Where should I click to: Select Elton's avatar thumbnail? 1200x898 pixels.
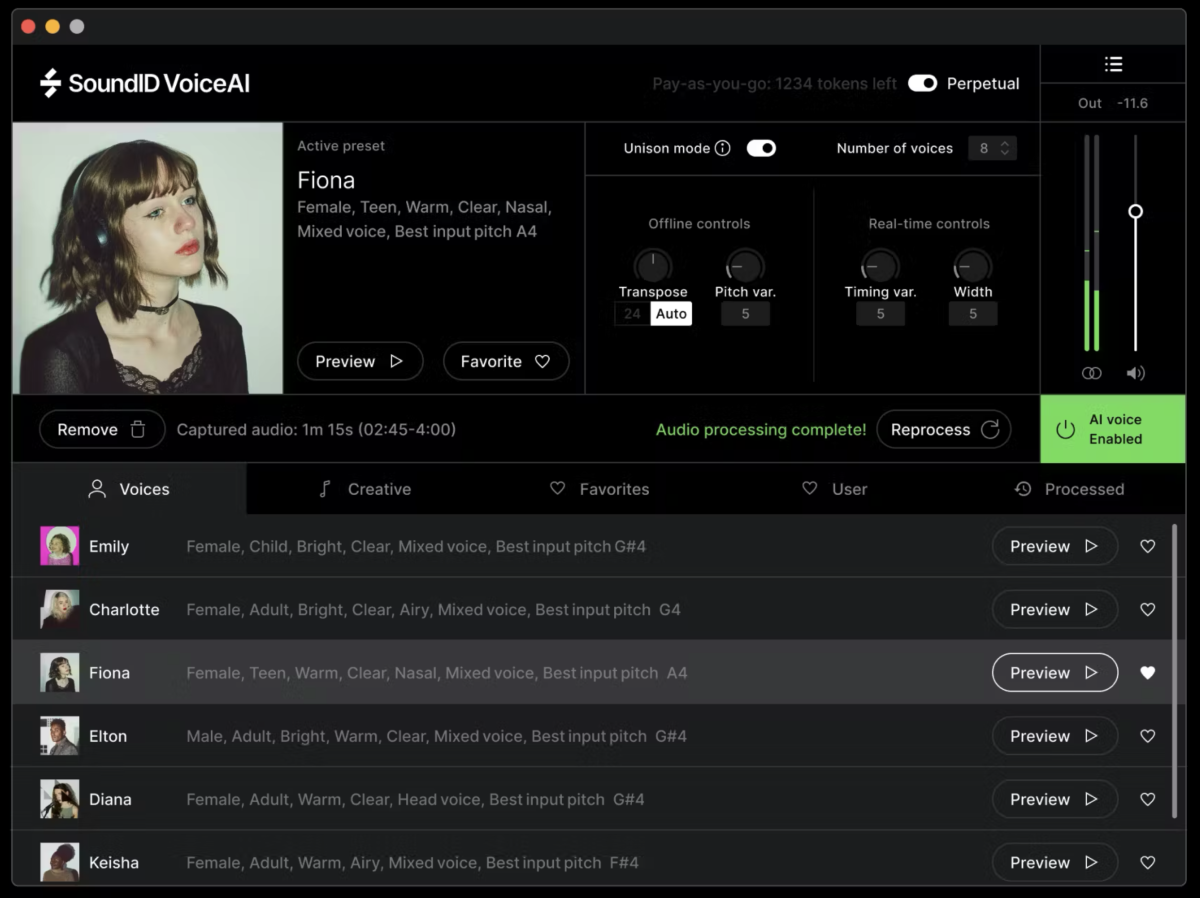[x=60, y=736]
